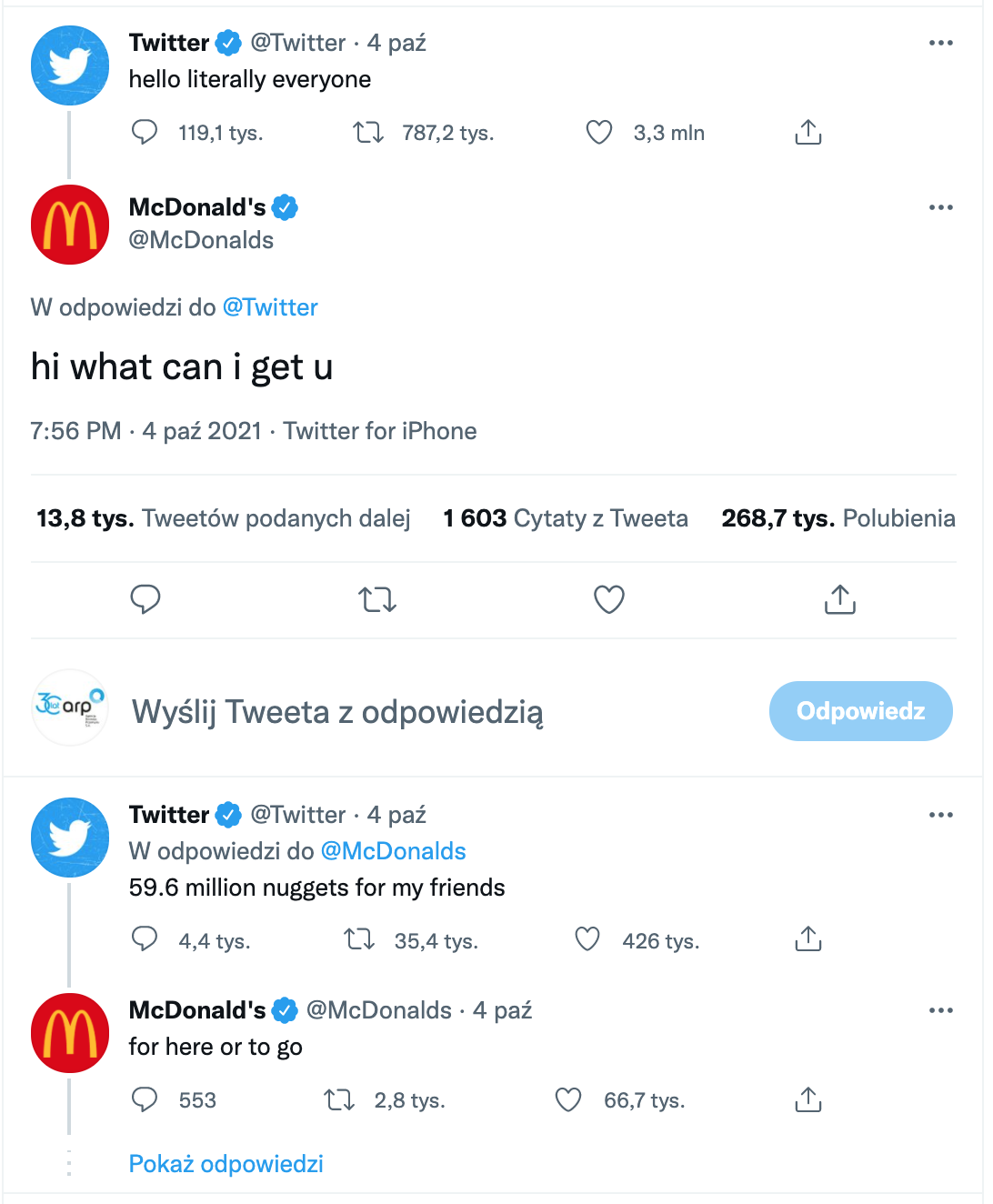
Task: Click the blue "Odpowiedz" reply button
Action: click(860, 711)
